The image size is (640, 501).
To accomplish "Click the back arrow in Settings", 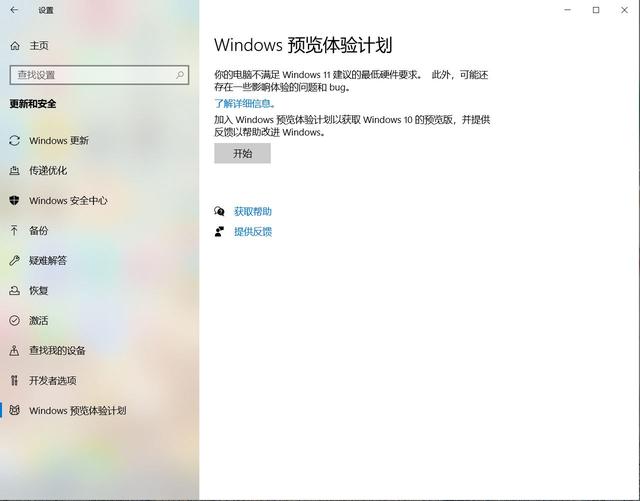I will (14, 10).
